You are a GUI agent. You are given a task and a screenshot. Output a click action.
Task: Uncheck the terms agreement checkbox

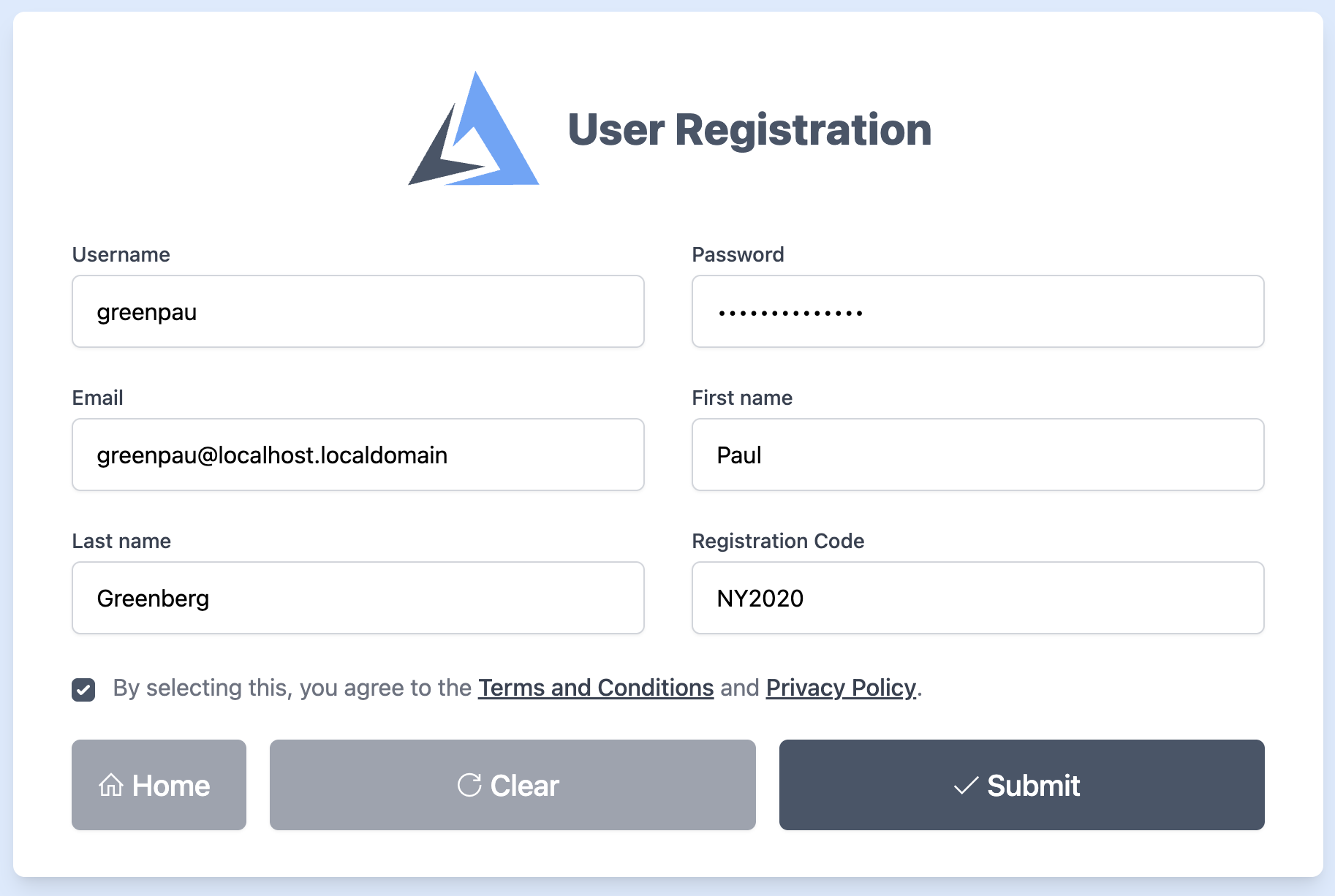(x=83, y=689)
